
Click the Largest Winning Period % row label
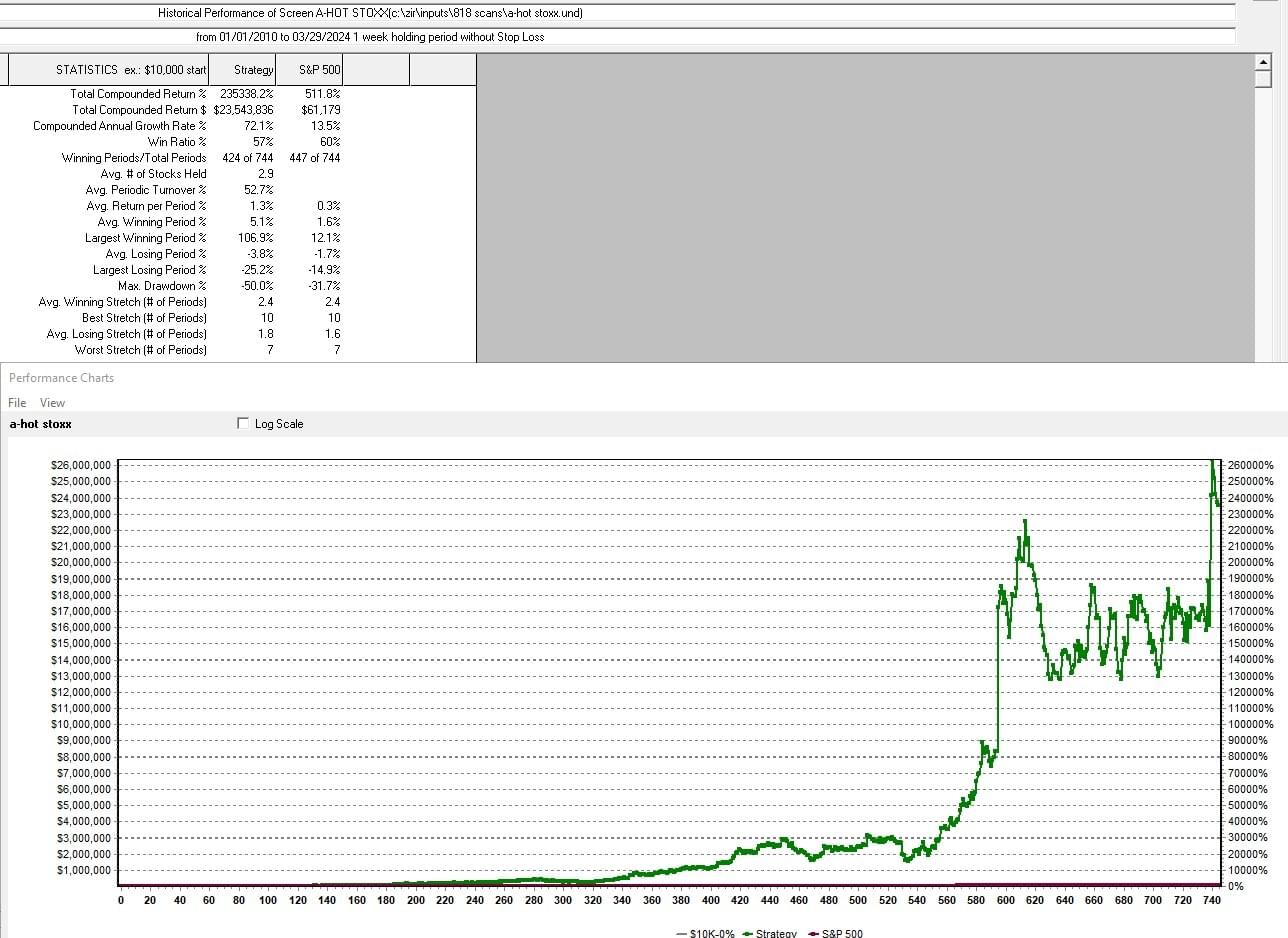tap(145, 238)
